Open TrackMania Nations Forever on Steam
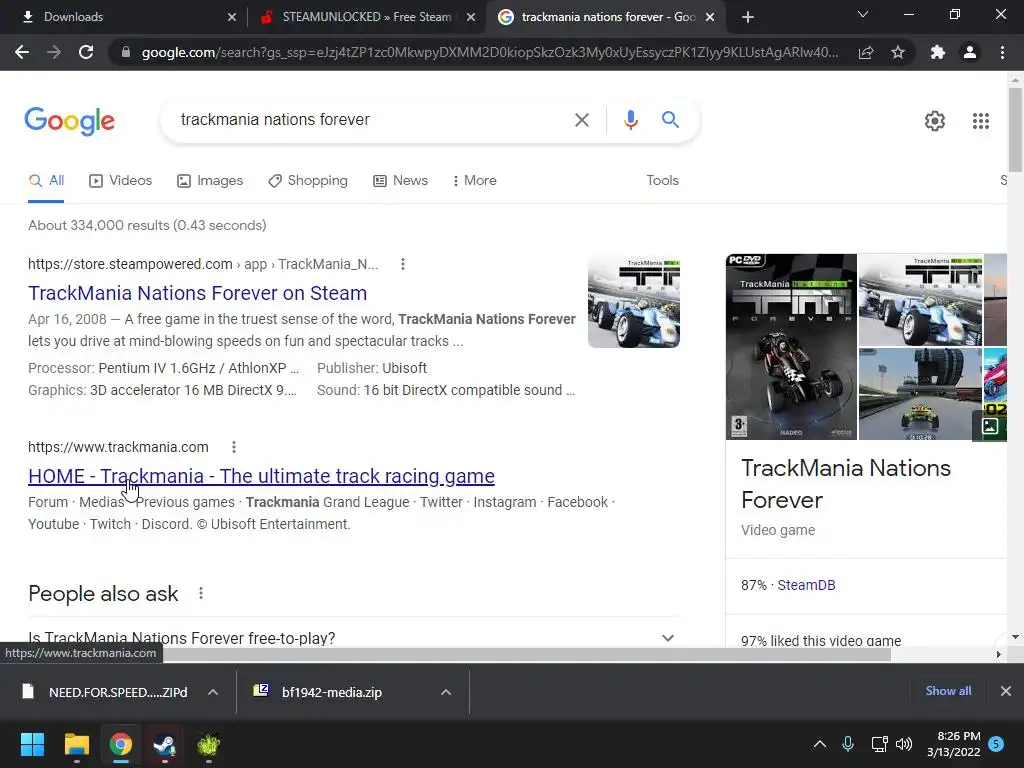 point(197,293)
